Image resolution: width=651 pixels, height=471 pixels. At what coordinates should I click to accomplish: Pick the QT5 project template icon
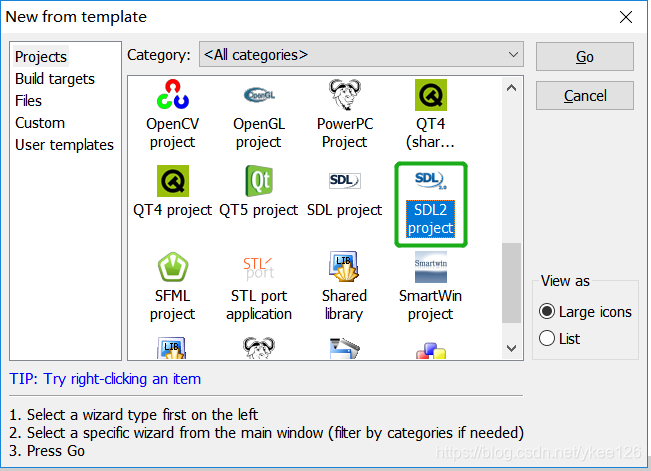tap(259, 181)
